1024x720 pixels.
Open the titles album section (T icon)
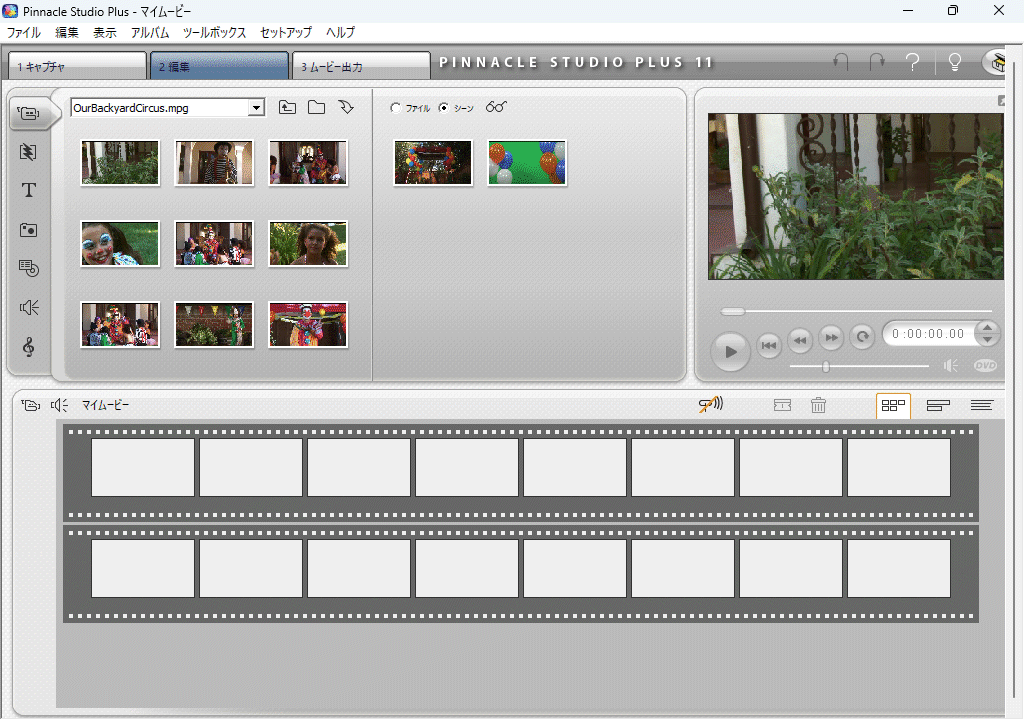click(29, 190)
